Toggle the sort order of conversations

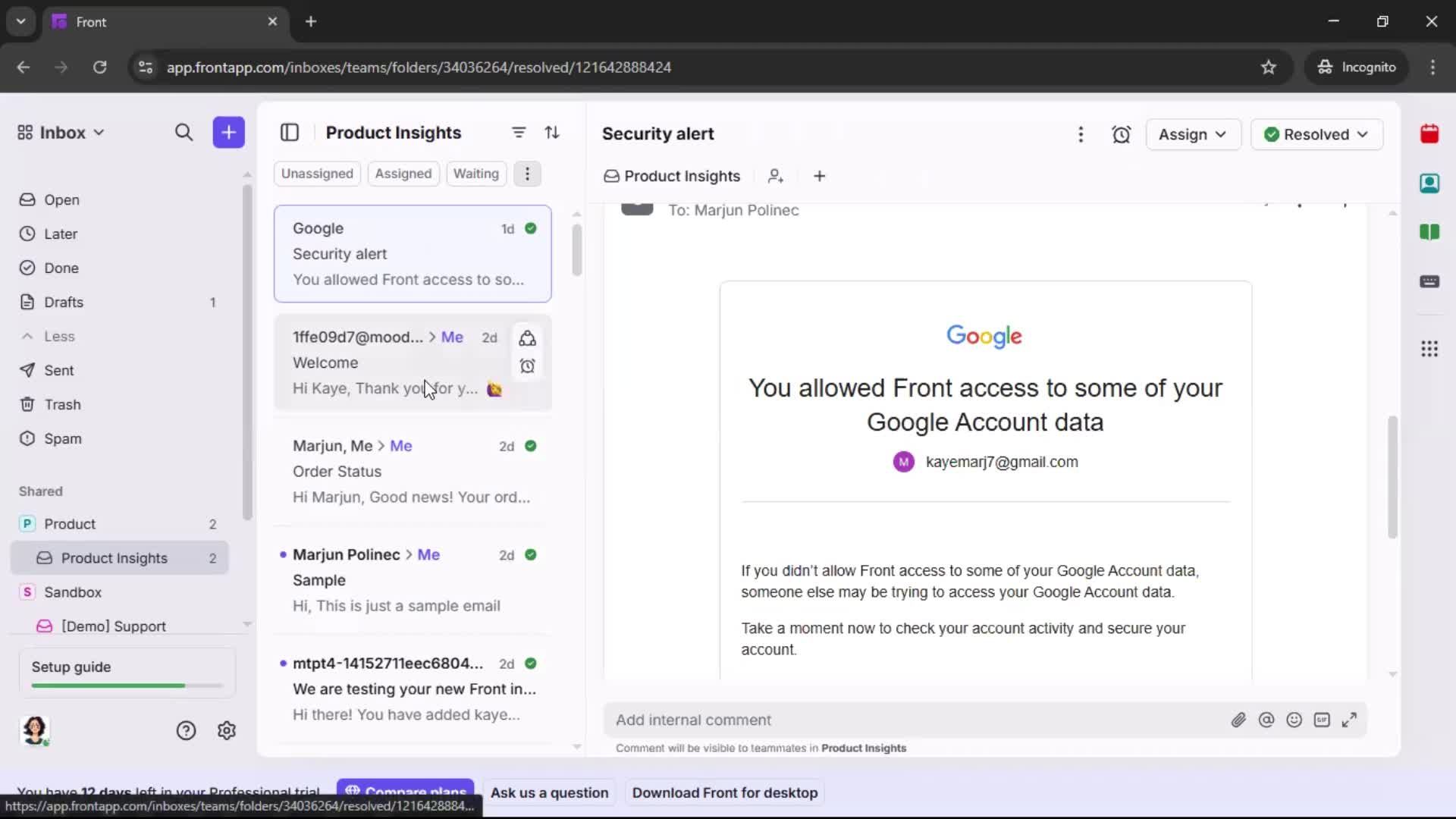tap(553, 132)
